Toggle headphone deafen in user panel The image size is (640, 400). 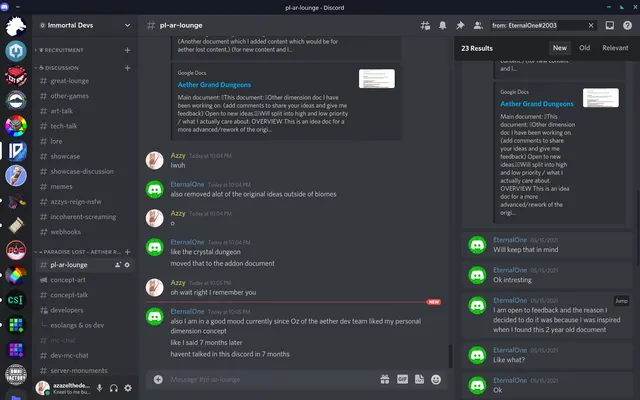pos(113,388)
